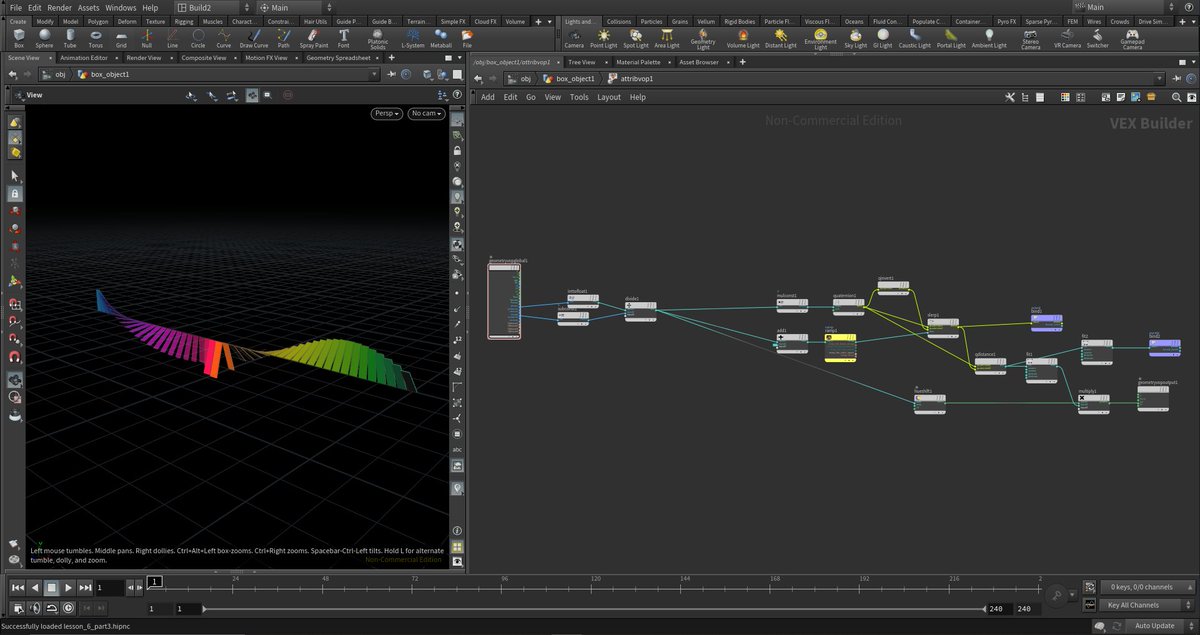The width and height of the screenshot is (1200, 635).
Task: Select the geometryvopglobal1 node
Action: 504,300
